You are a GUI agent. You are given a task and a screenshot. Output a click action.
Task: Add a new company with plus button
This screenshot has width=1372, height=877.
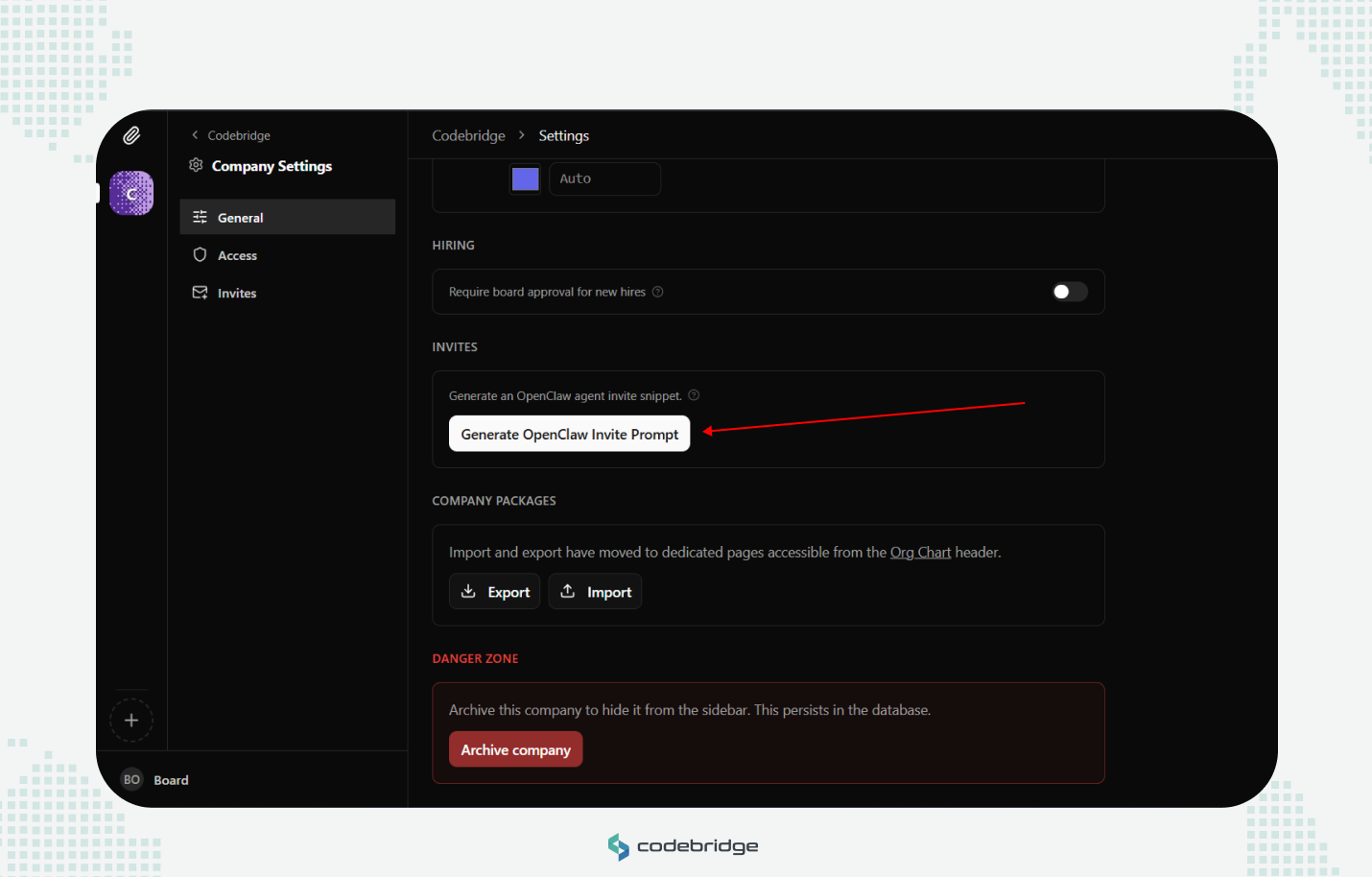tap(131, 721)
